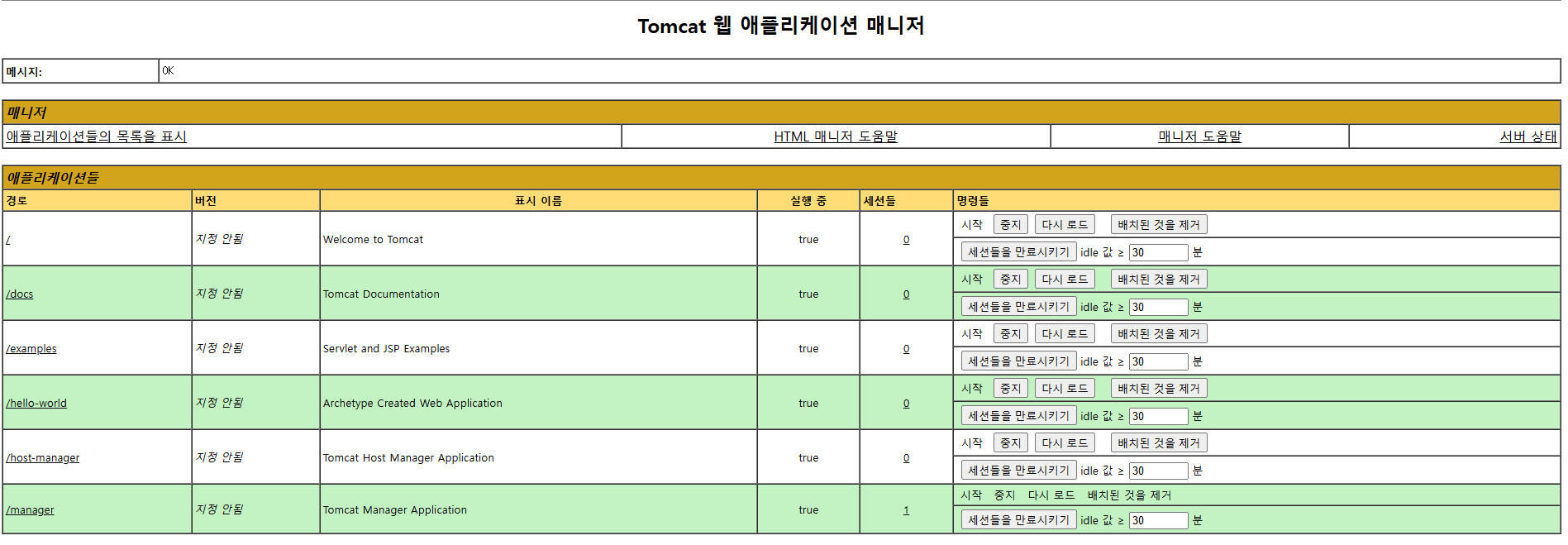Viewport: 1568px width, 545px height.
Task: Click the 'Archetype Created Web Application' display name
Action: click(x=412, y=404)
